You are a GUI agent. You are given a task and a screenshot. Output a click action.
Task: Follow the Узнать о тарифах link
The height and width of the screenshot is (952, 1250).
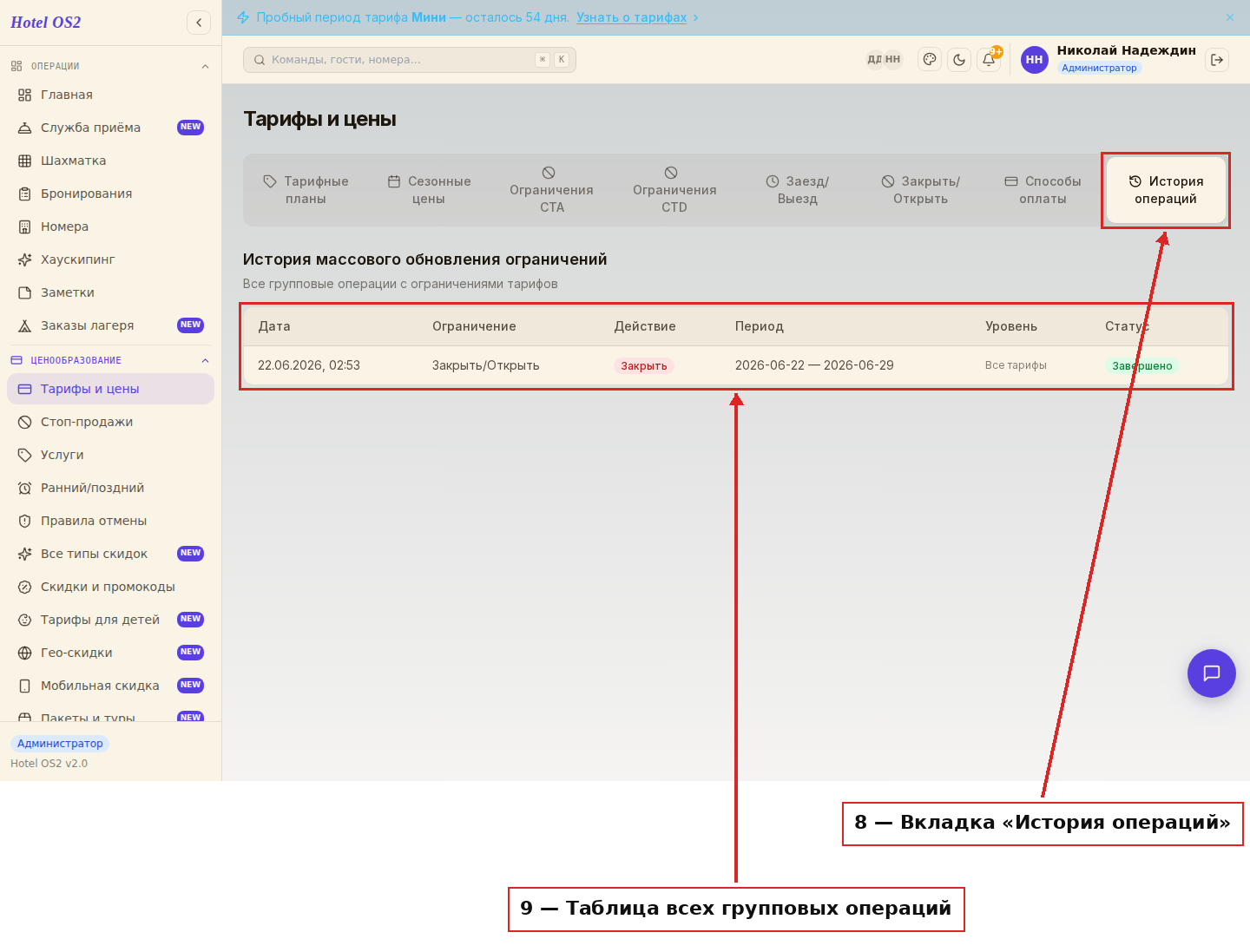(631, 17)
